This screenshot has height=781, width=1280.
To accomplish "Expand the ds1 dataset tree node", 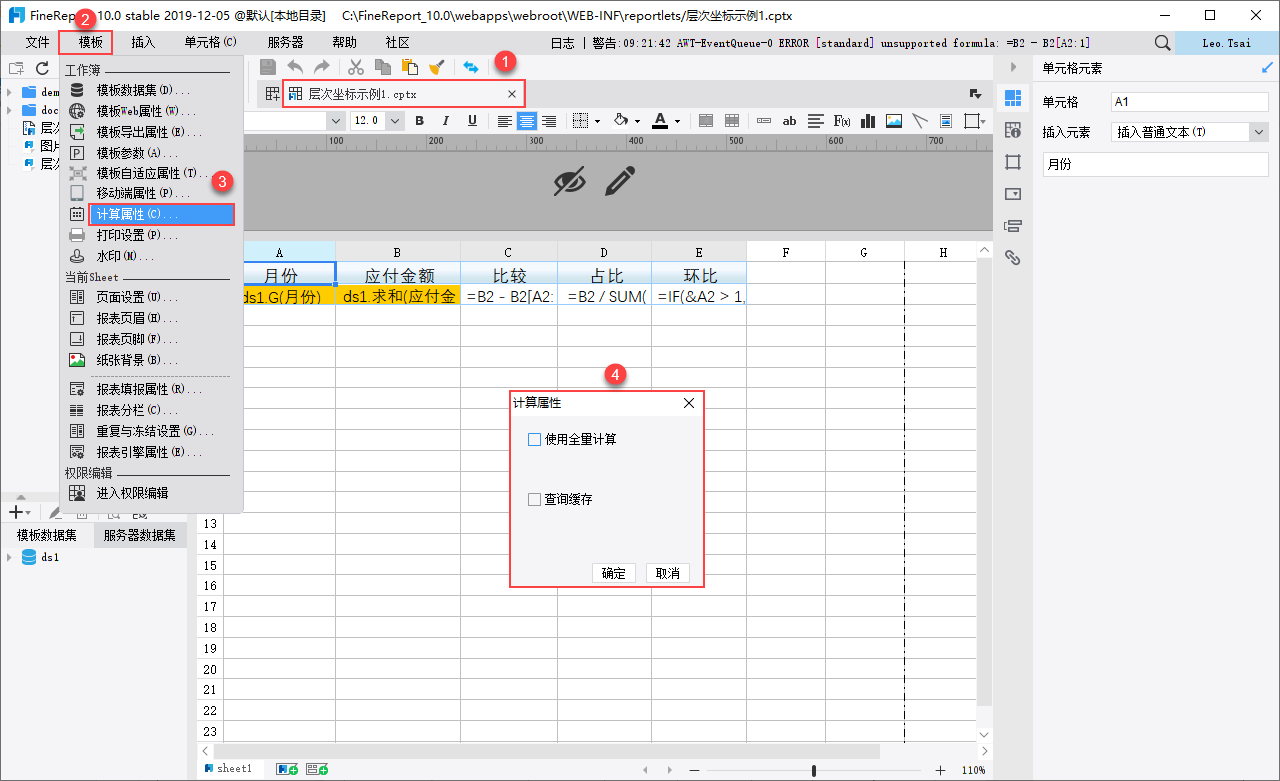I will pos(9,557).
